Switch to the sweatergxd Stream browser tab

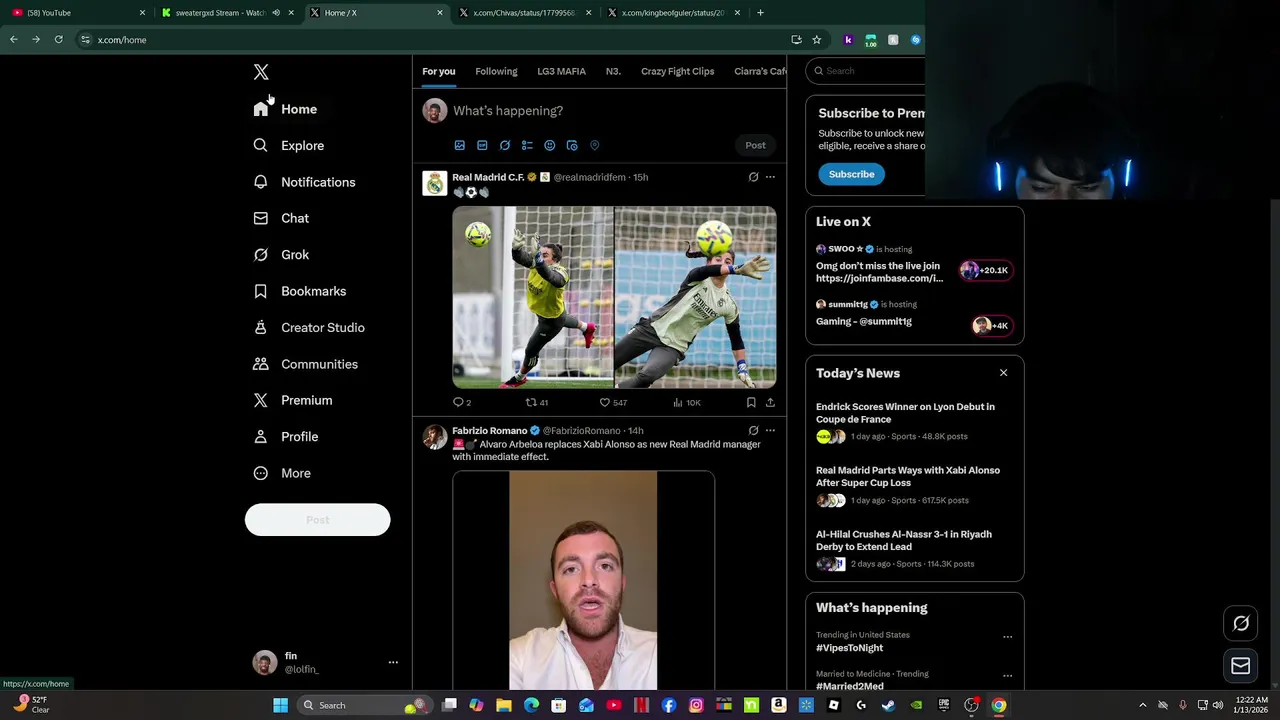(226, 13)
